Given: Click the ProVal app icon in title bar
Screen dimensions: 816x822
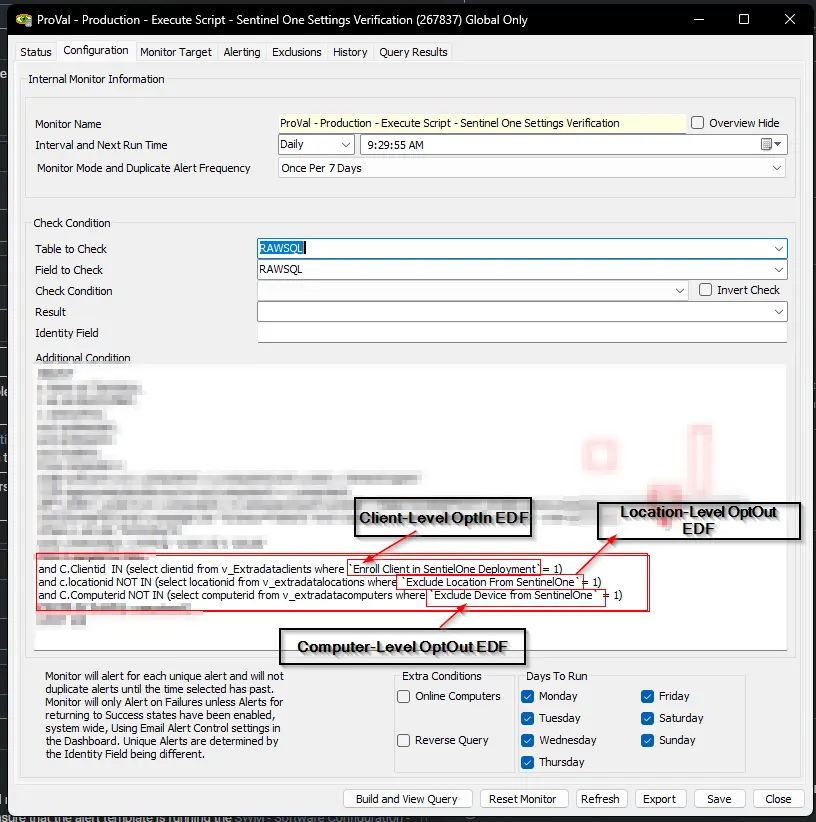Looking at the screenshot, I should pyautogui.click(x=24, y=20).
